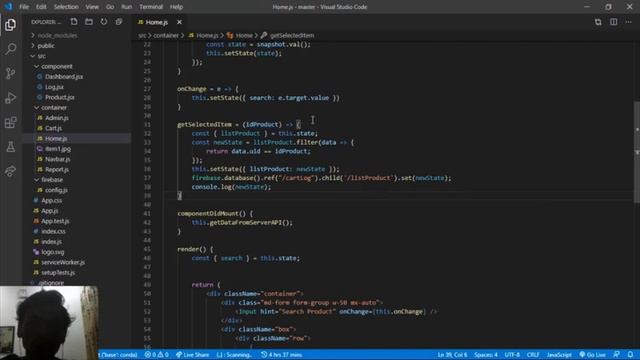The image size is (640, 360).
Task: Click the Scanning indicator in the status bar
Action: (x=234, y=355)
